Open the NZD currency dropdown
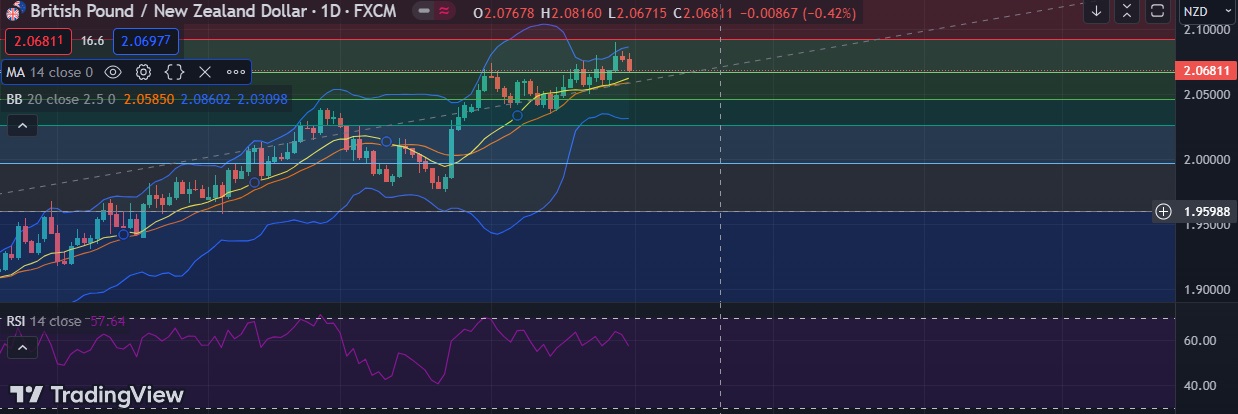Viewport: 1238px width, 414px height. [1205, 11]
